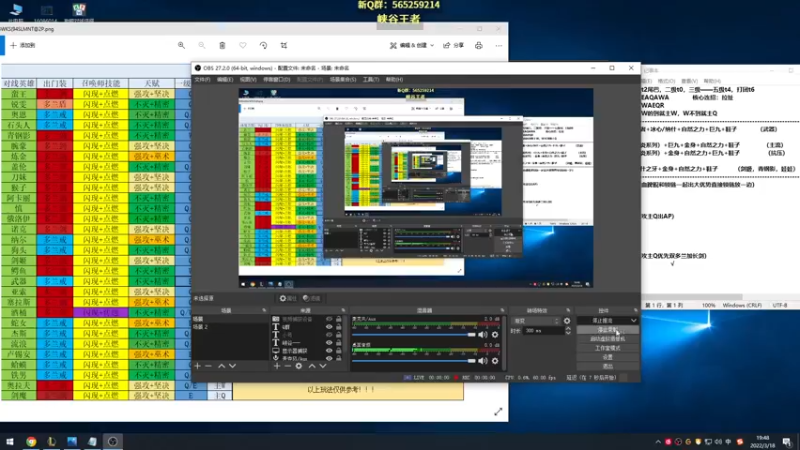Adjust the desktop audio volume slider
Image resolution: width=800 pixels, height=450 pixels.
tap(414, 361)
